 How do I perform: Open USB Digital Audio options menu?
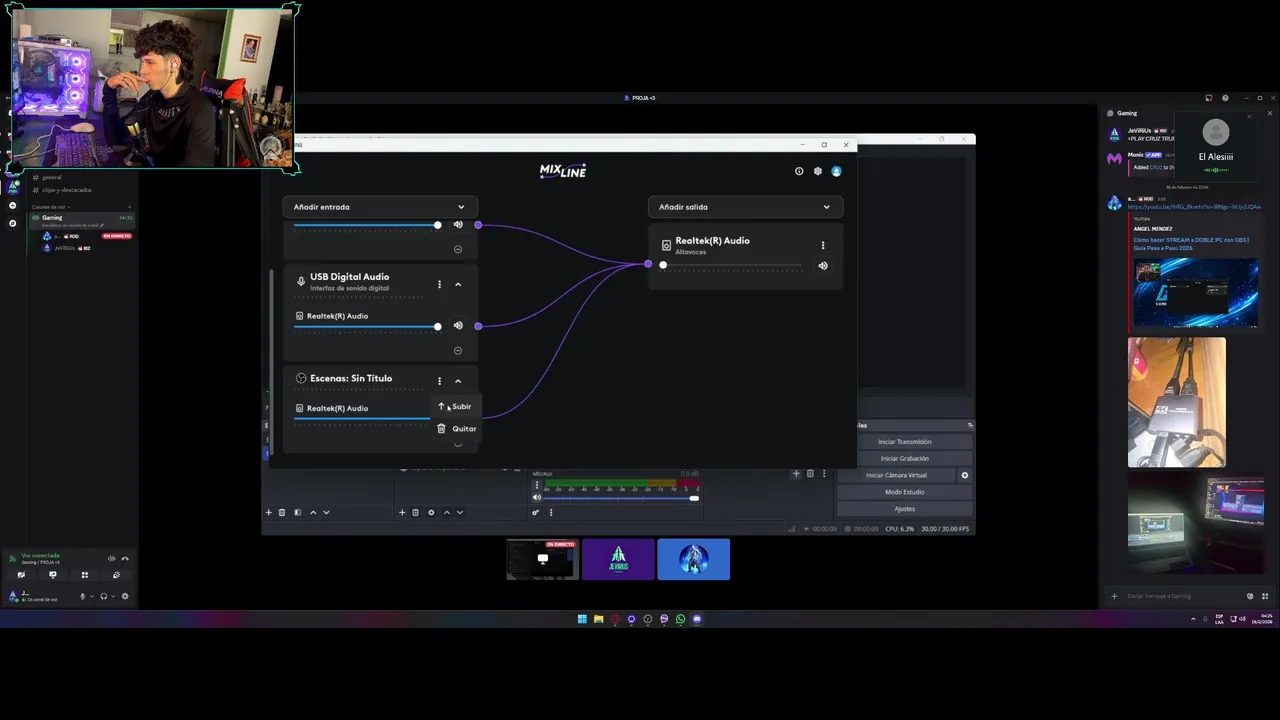click(x=439, y=285)
